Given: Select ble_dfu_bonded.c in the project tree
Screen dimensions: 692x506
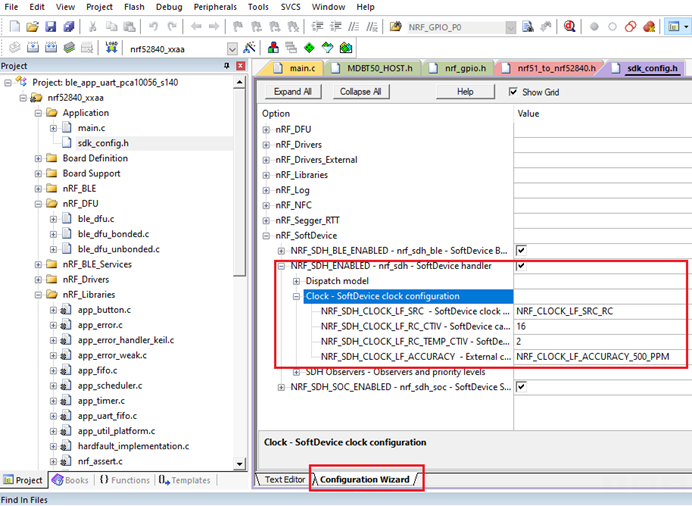Looking at the screenshot, I should [x=108, y=234].
